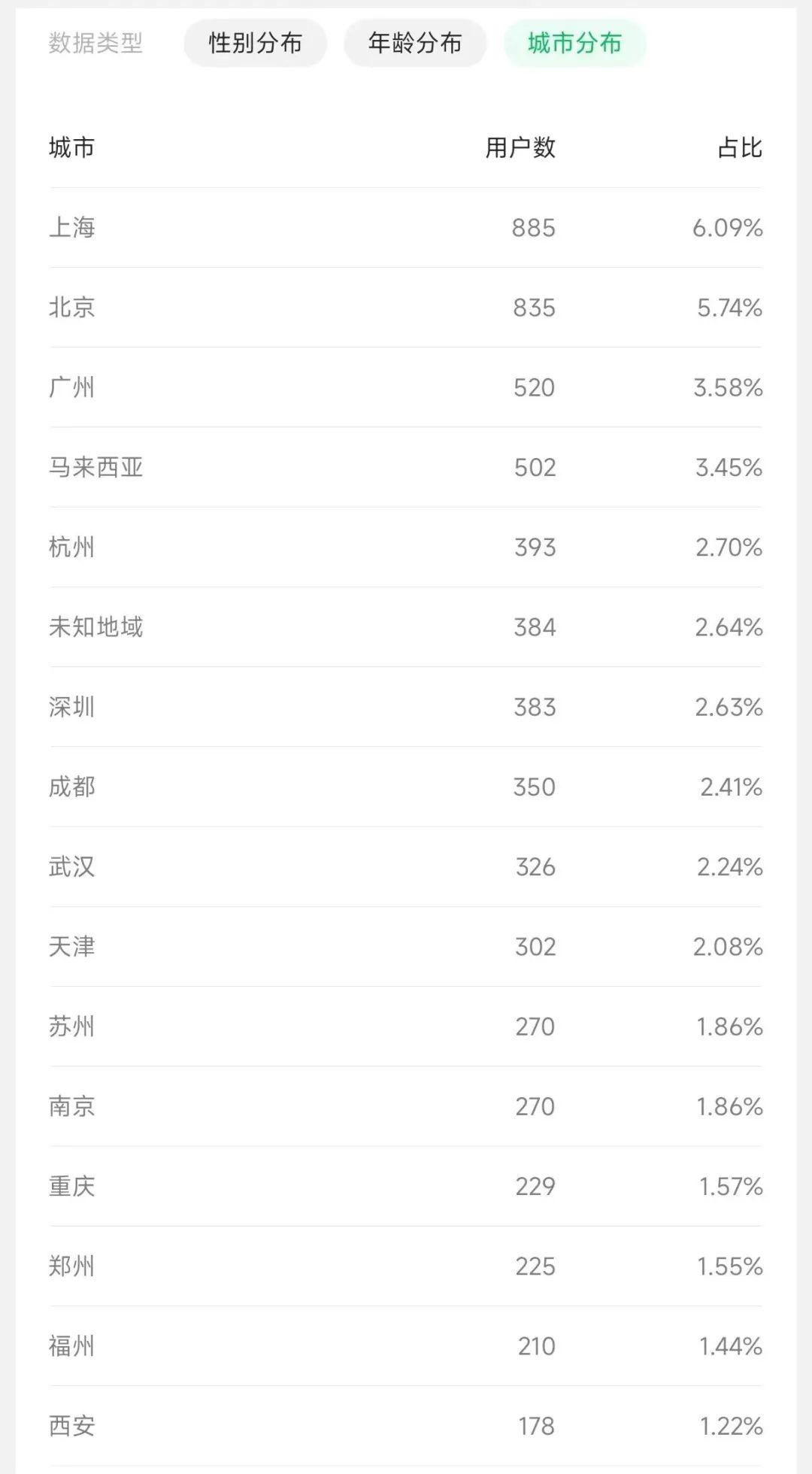Open the 城市分布 tab
The width and height of the screenshot is (812, 1474).
coord(574,44)
